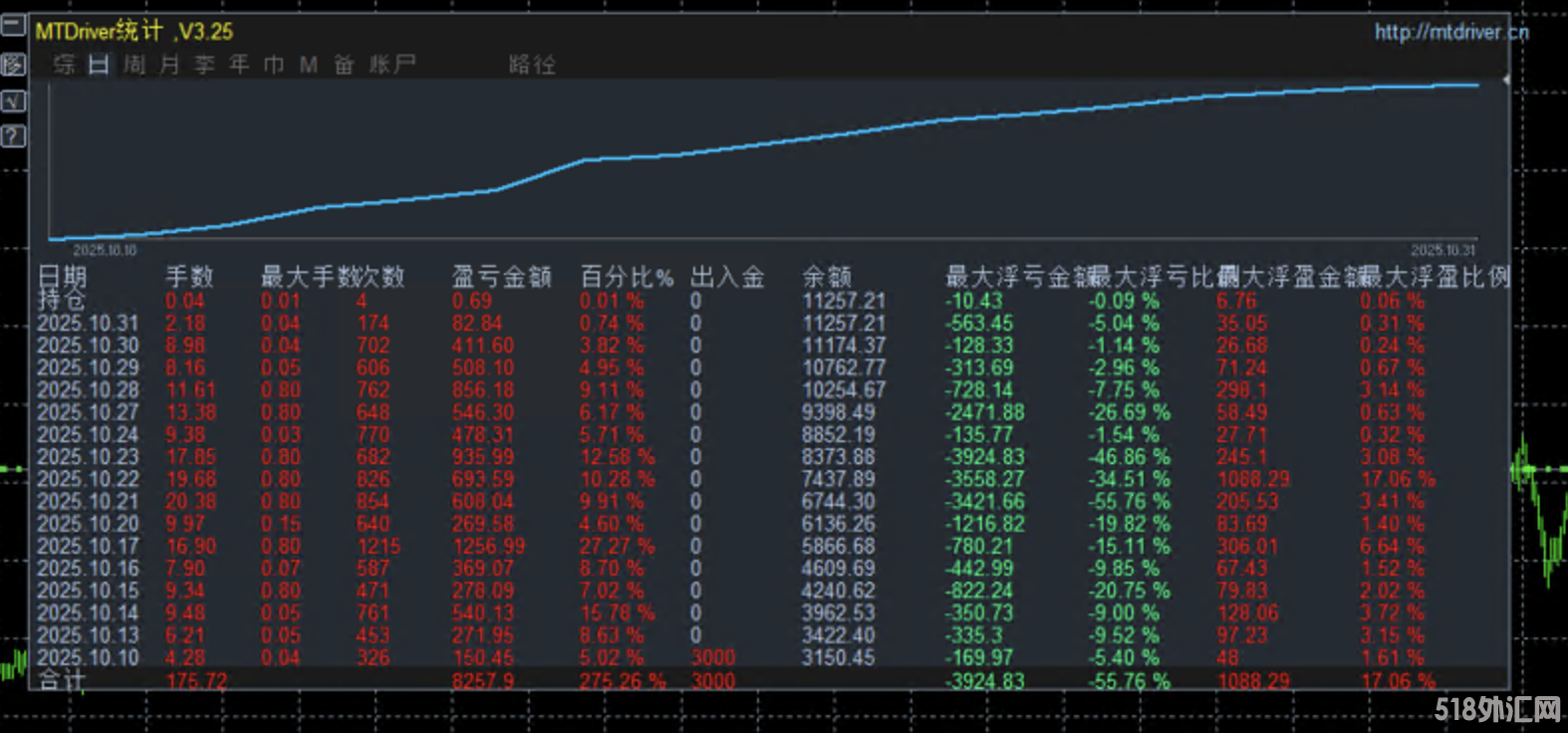Viewport: 1568px width, 733px height.
Task: Select the 2025.10.23 date row
Action: [x=88, y=457]
